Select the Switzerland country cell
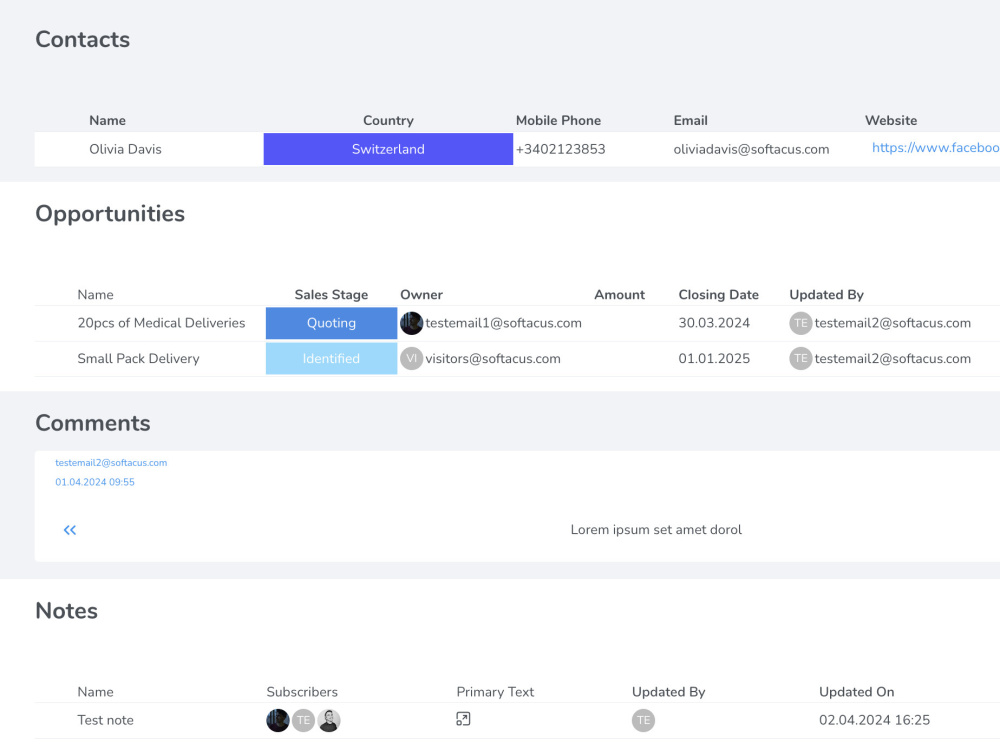This screenshot has height=750, width=1000. tap(388, 149)
